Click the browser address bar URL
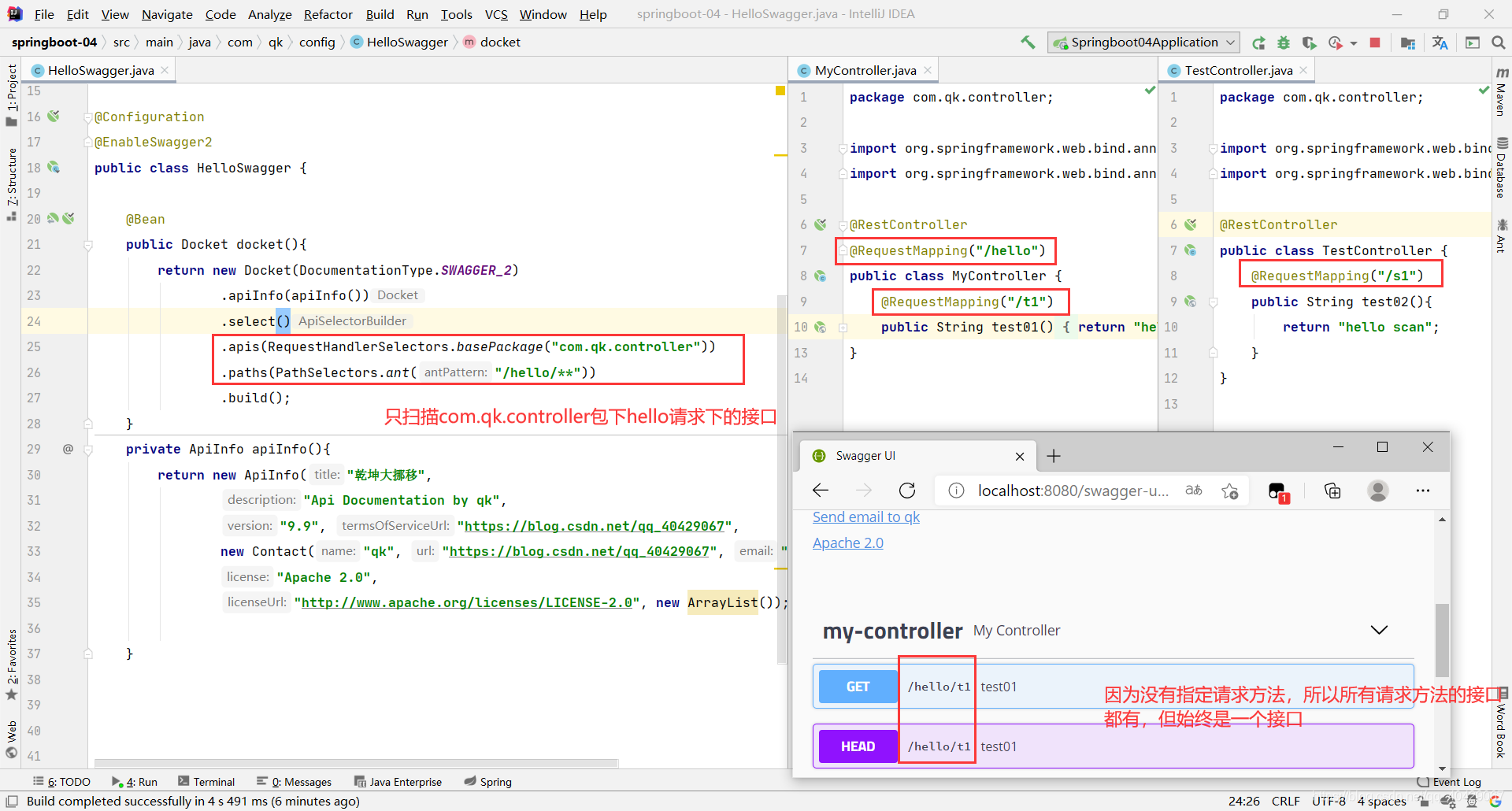Screen dimensions: 1512x811 pyautogui.click(x=1073, y=491)
